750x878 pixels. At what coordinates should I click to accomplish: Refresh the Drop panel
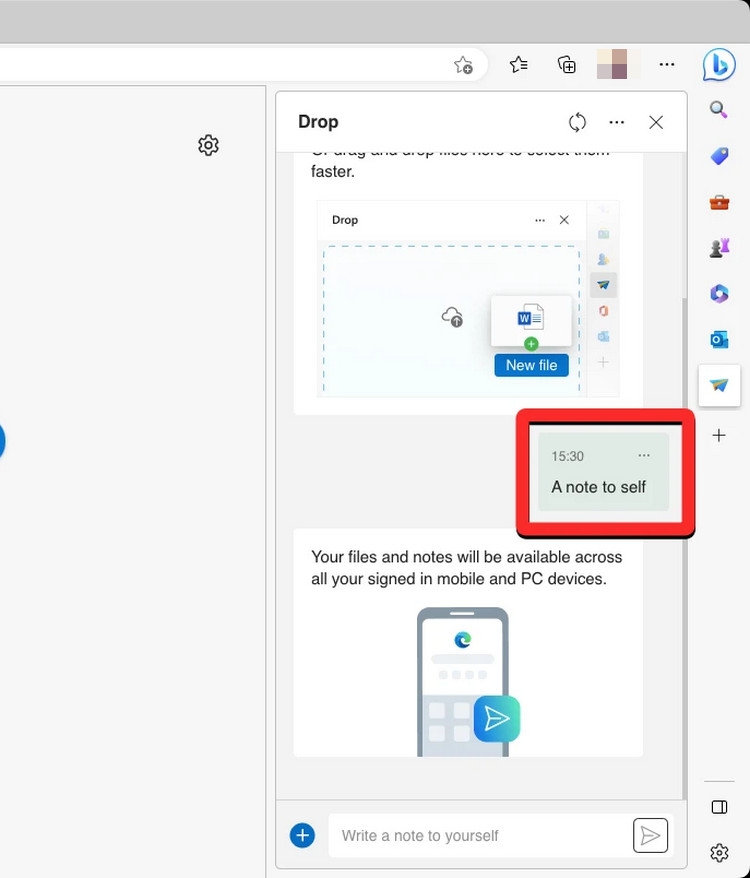[x=577, y=122]
